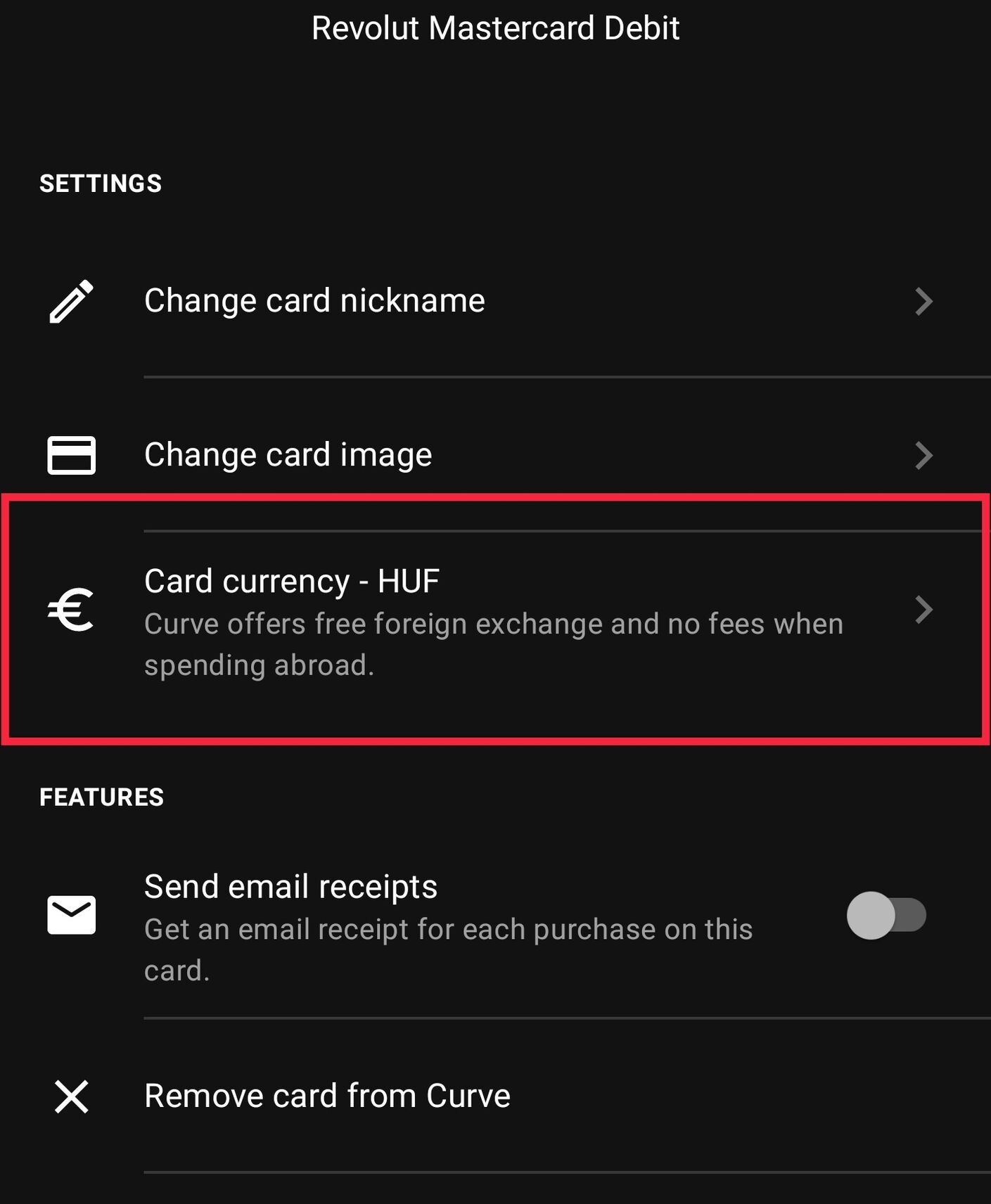The image size is (991, 1204).
Task: Open chevron next to Change card image
Action: pos(923,455)
